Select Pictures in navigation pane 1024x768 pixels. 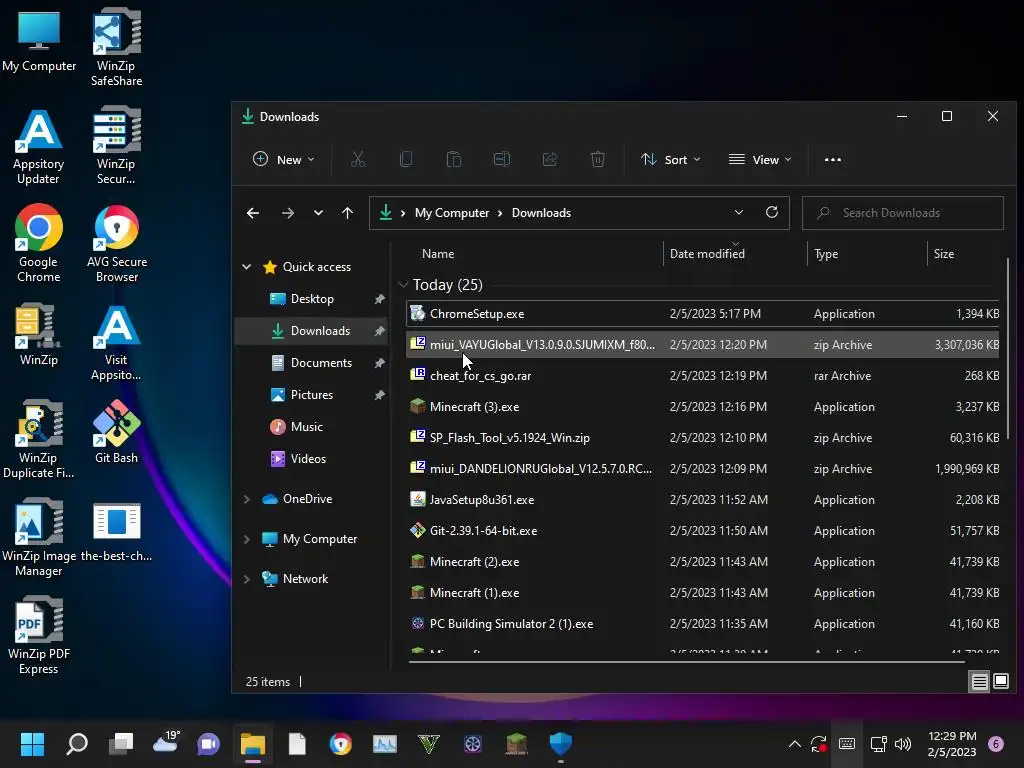(x=312, y=394)
